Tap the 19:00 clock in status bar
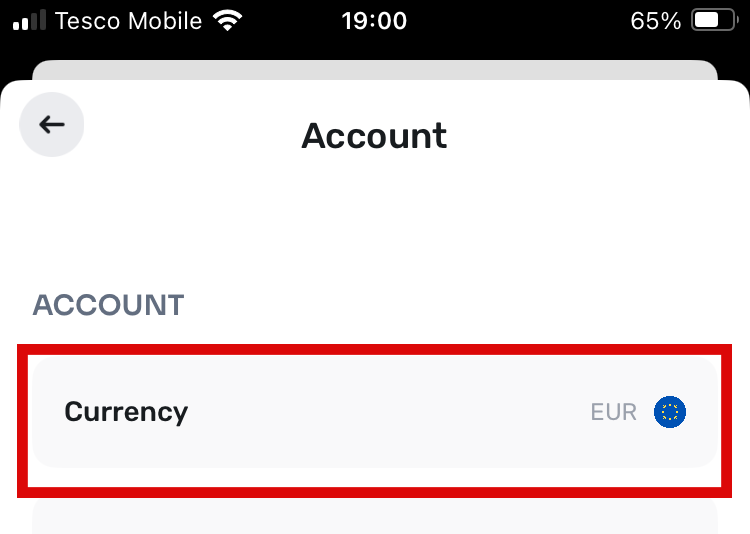The width and height of the screenshot is (750, 534). [374, 21]
